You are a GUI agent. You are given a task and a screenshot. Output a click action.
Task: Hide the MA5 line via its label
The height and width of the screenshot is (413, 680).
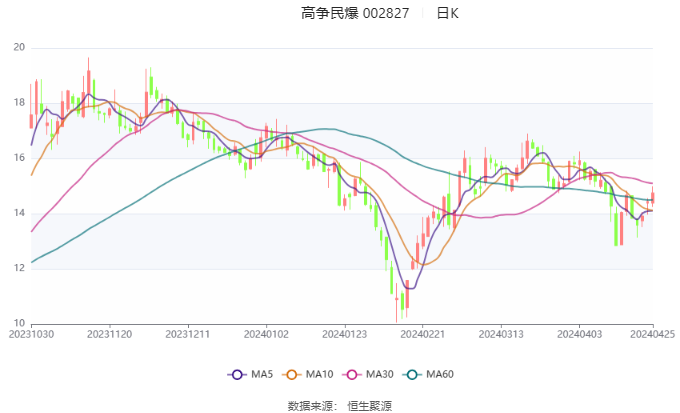click(262, 374)
